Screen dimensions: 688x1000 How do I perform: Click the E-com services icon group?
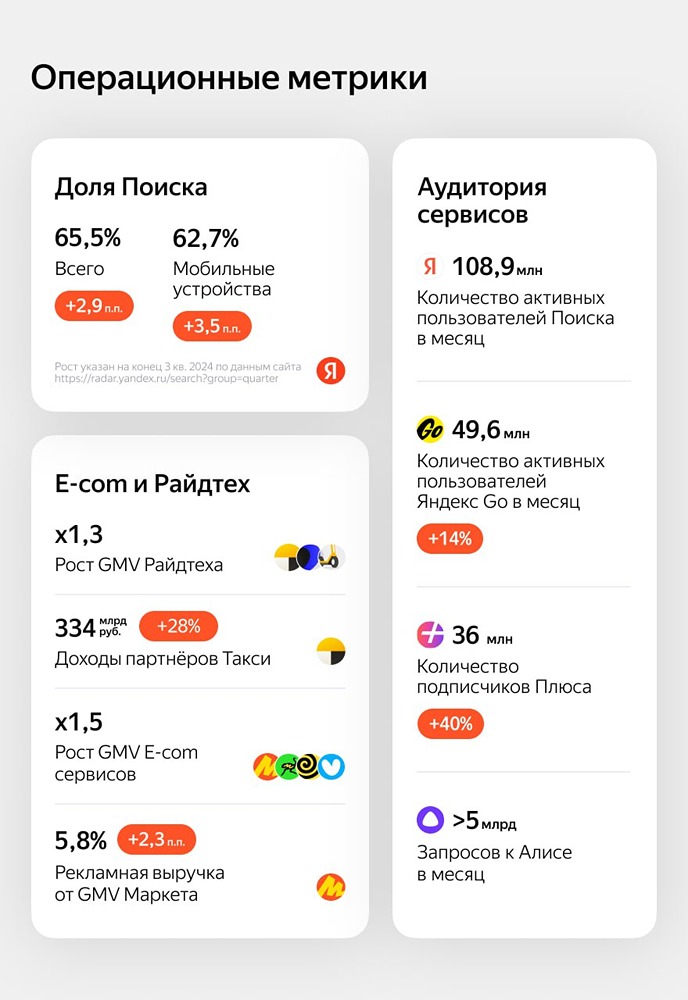(299, 767)
